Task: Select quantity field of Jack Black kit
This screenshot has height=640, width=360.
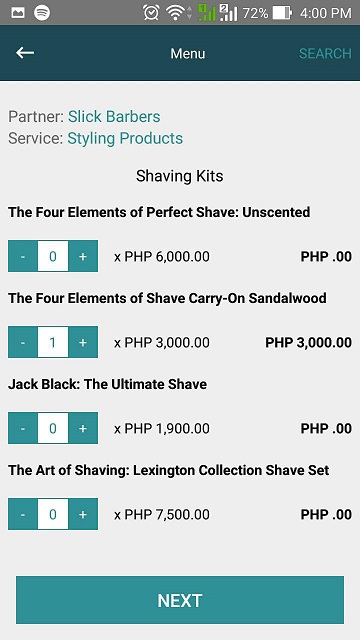Action: click(x=53, y=428)
